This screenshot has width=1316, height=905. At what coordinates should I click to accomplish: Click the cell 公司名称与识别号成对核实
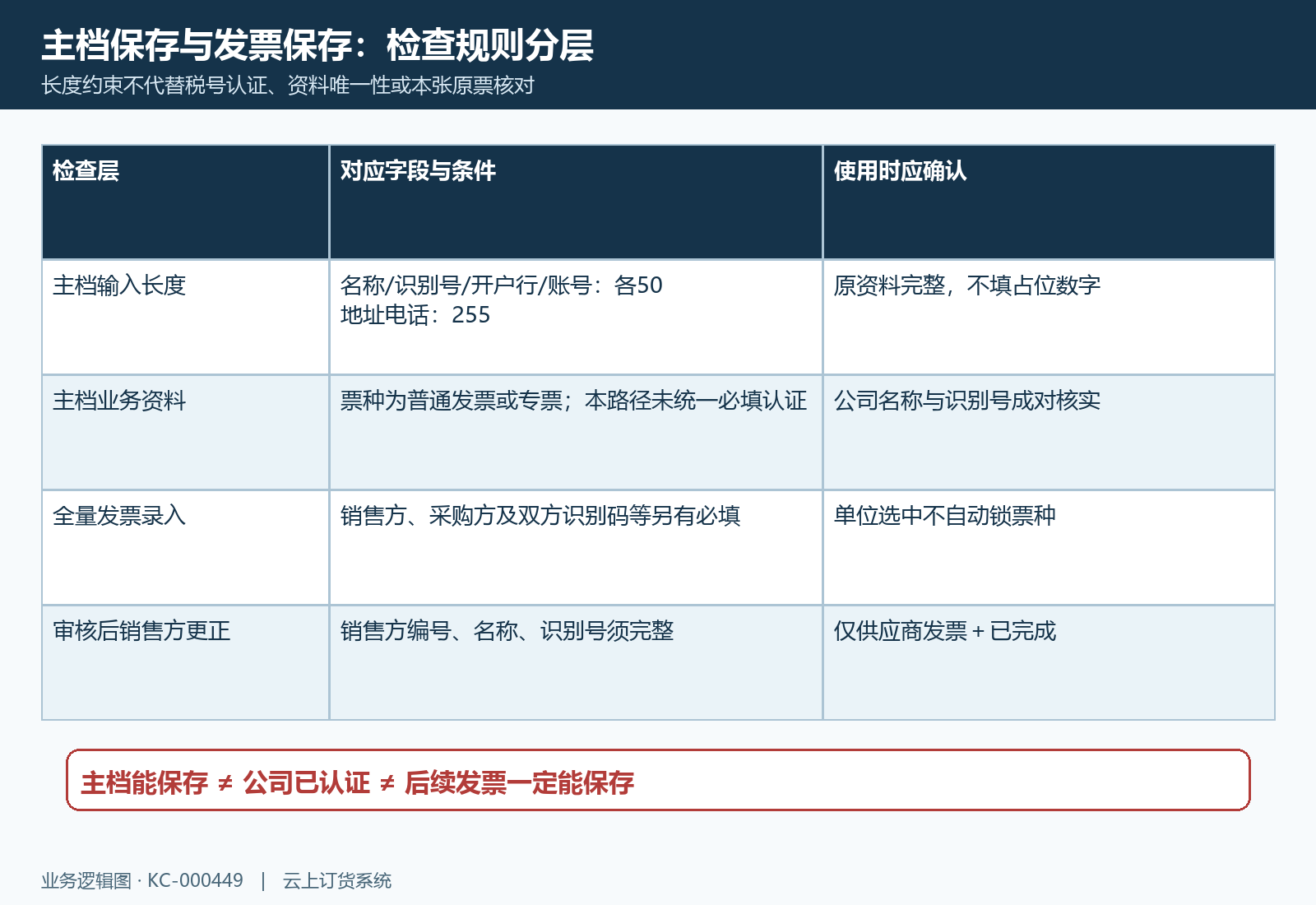point(1049,433)
